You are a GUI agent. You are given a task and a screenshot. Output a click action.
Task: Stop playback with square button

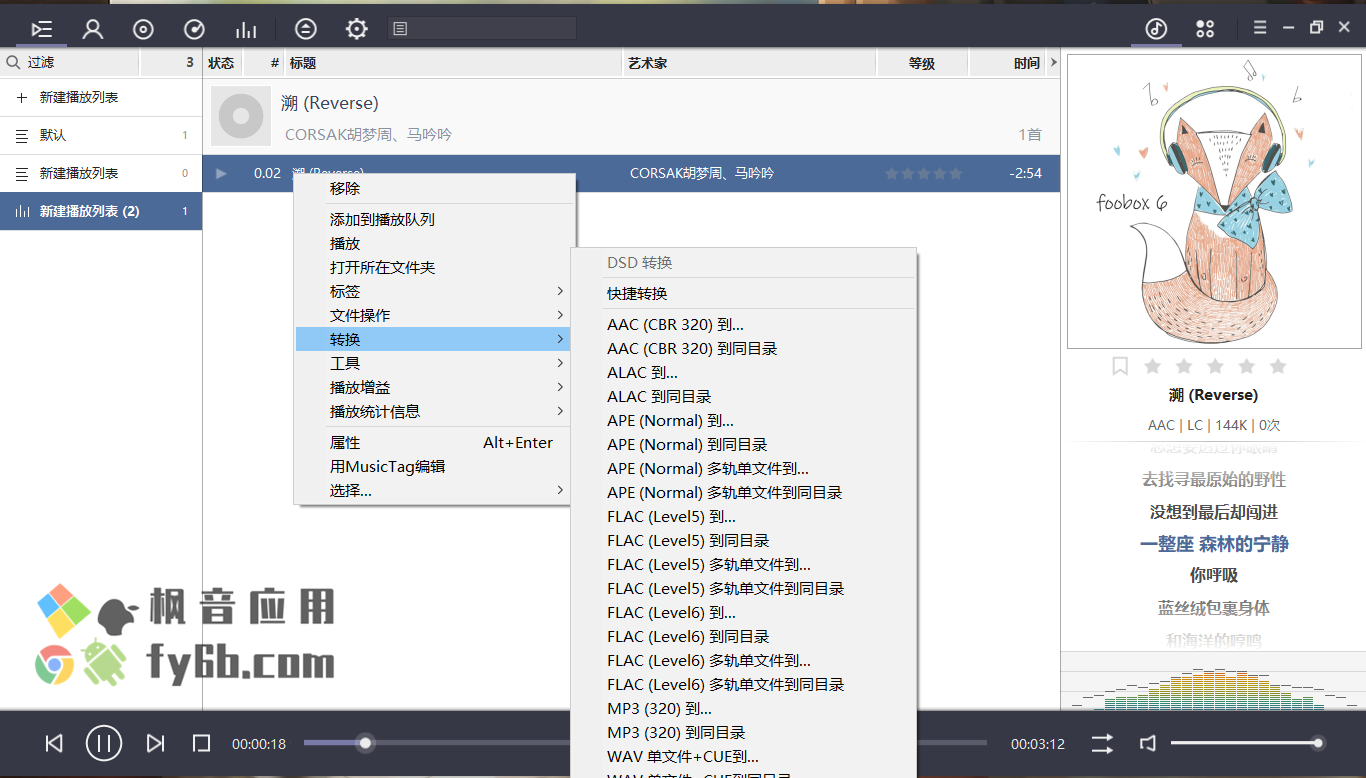[201, 743]
